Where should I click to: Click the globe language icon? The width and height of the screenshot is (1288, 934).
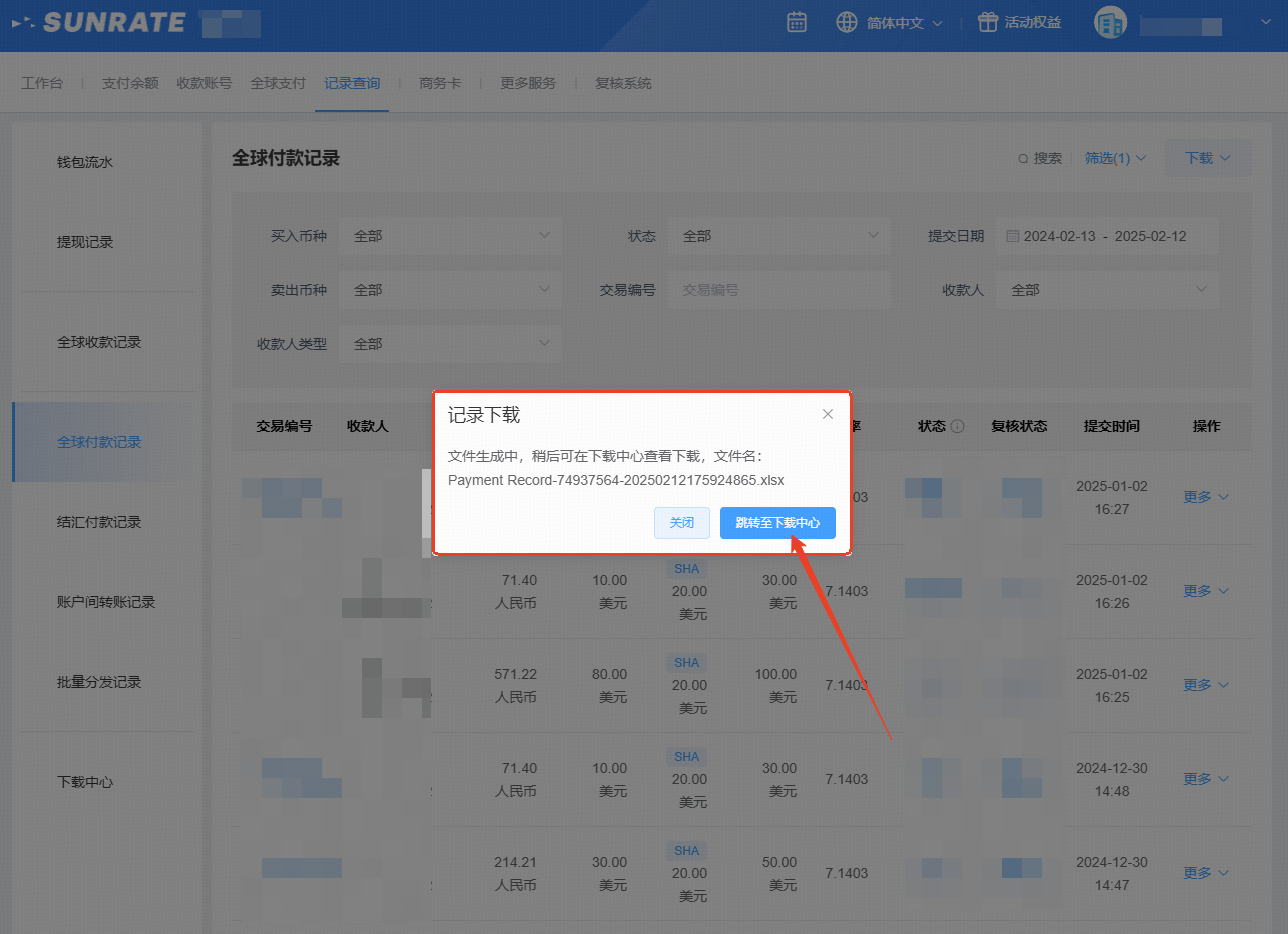847,22
